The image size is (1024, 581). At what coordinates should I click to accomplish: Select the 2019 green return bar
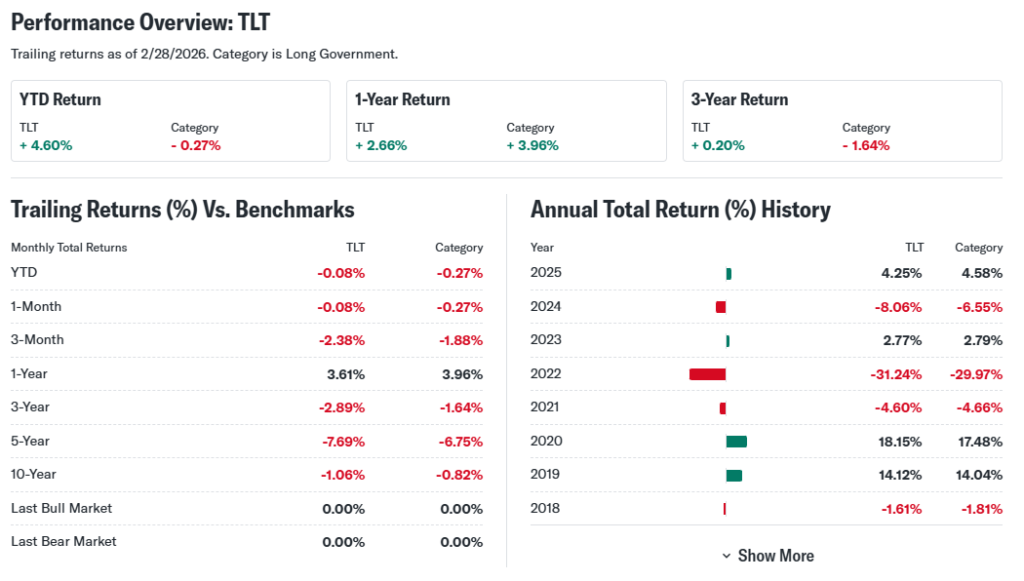(x=734, y=475)
